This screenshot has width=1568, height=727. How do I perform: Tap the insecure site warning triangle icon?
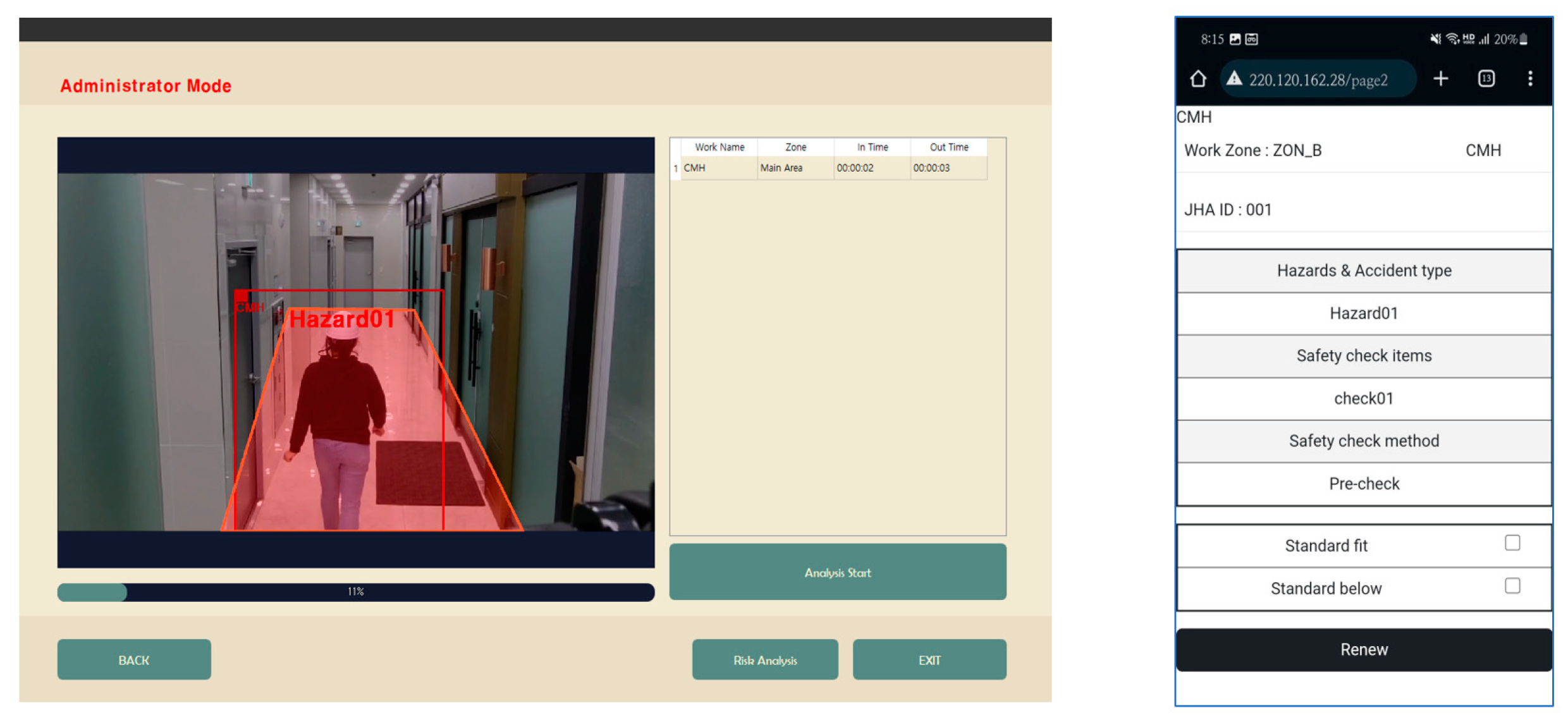coord(1234,79)
